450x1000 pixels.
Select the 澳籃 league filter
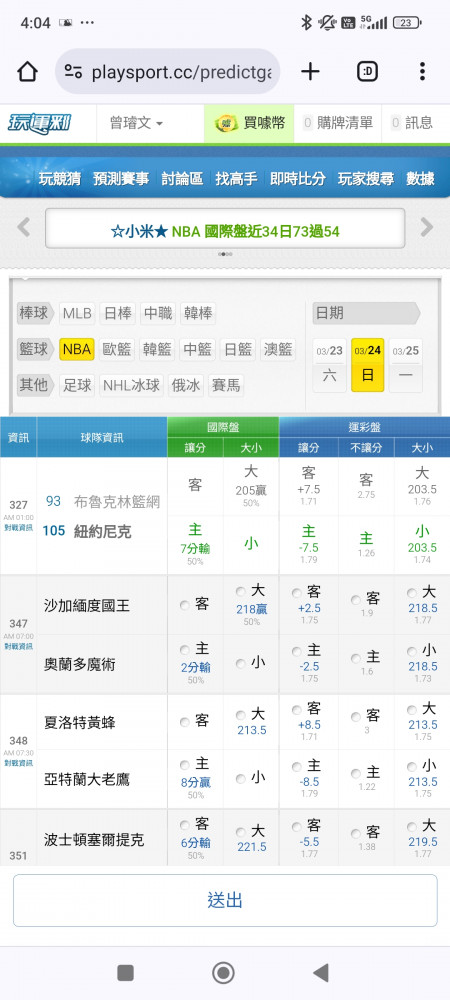278,349
